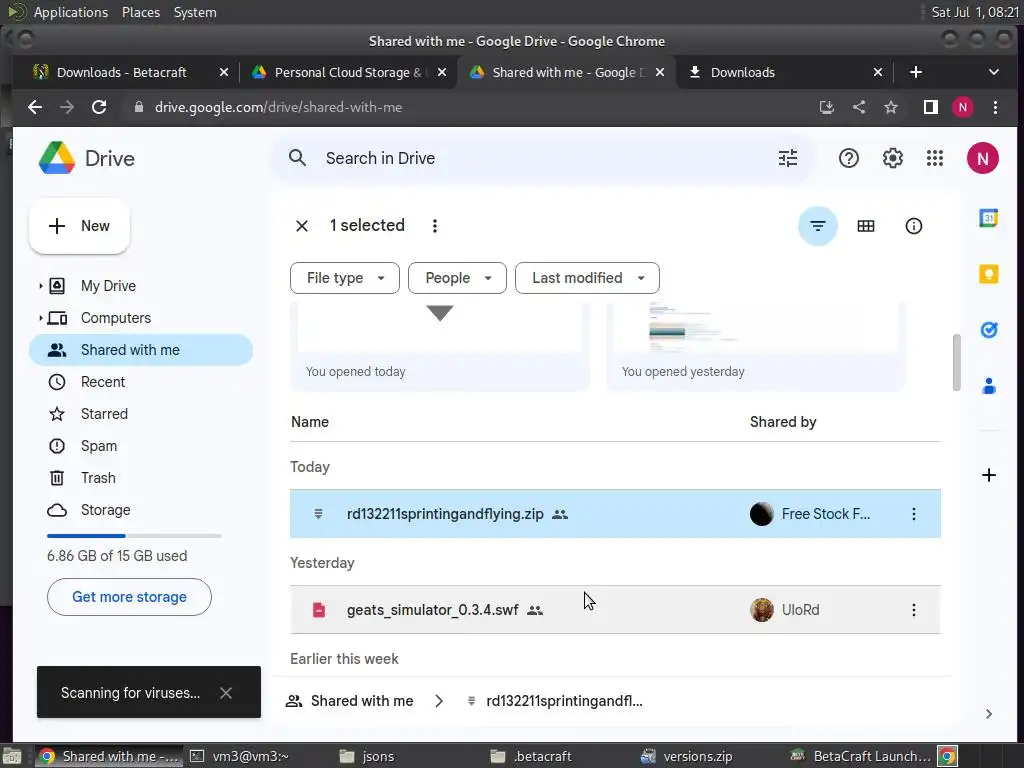
Task: Open more actions for the selected file
Action: (x=434, y=226)
